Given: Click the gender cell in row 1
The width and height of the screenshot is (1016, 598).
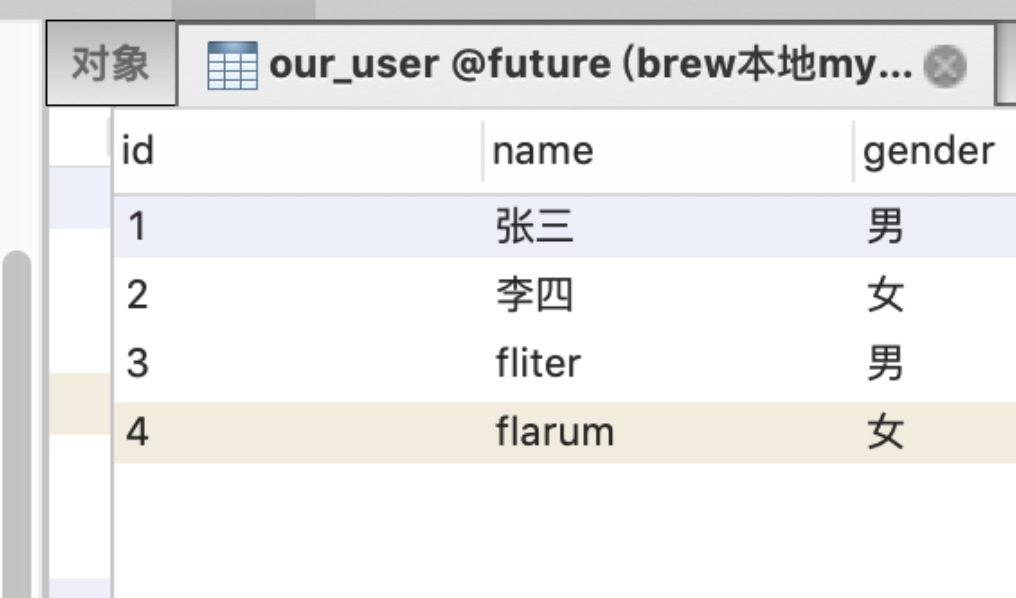Looking at the screenshot, I should [886, 227].
